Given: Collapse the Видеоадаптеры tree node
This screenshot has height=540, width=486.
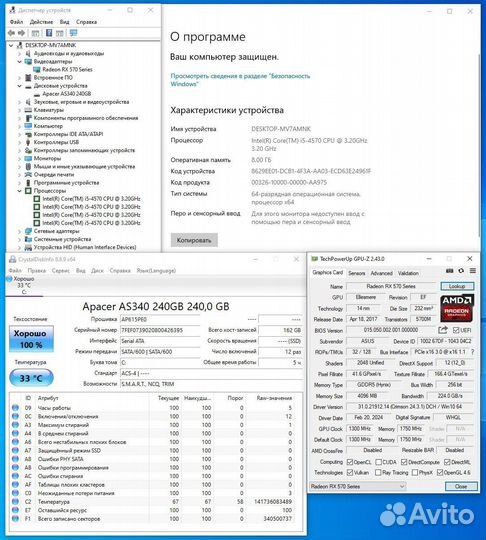Looking at the screenshot, I should 20,62.
